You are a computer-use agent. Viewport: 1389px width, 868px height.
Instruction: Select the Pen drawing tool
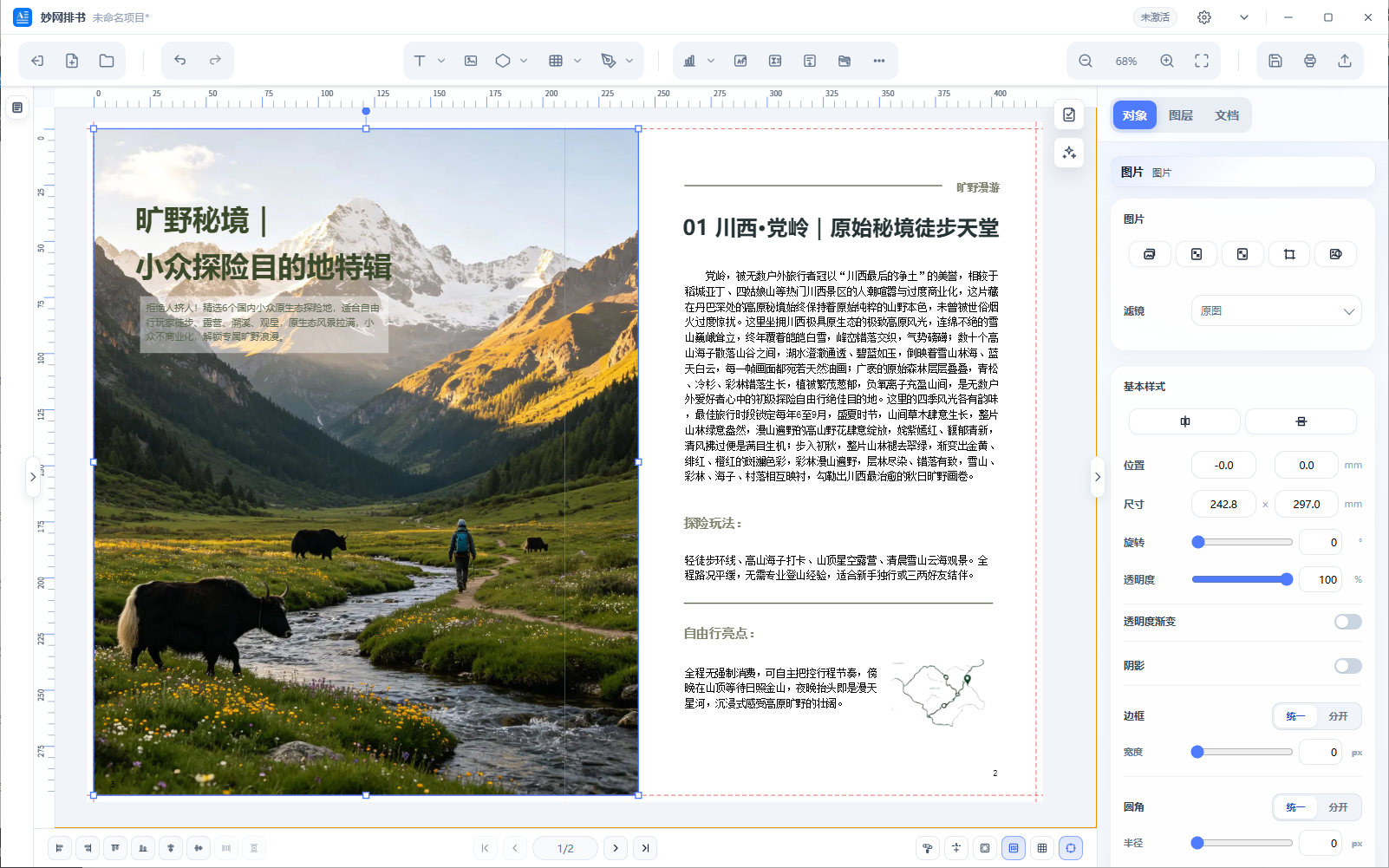[609, 61]
